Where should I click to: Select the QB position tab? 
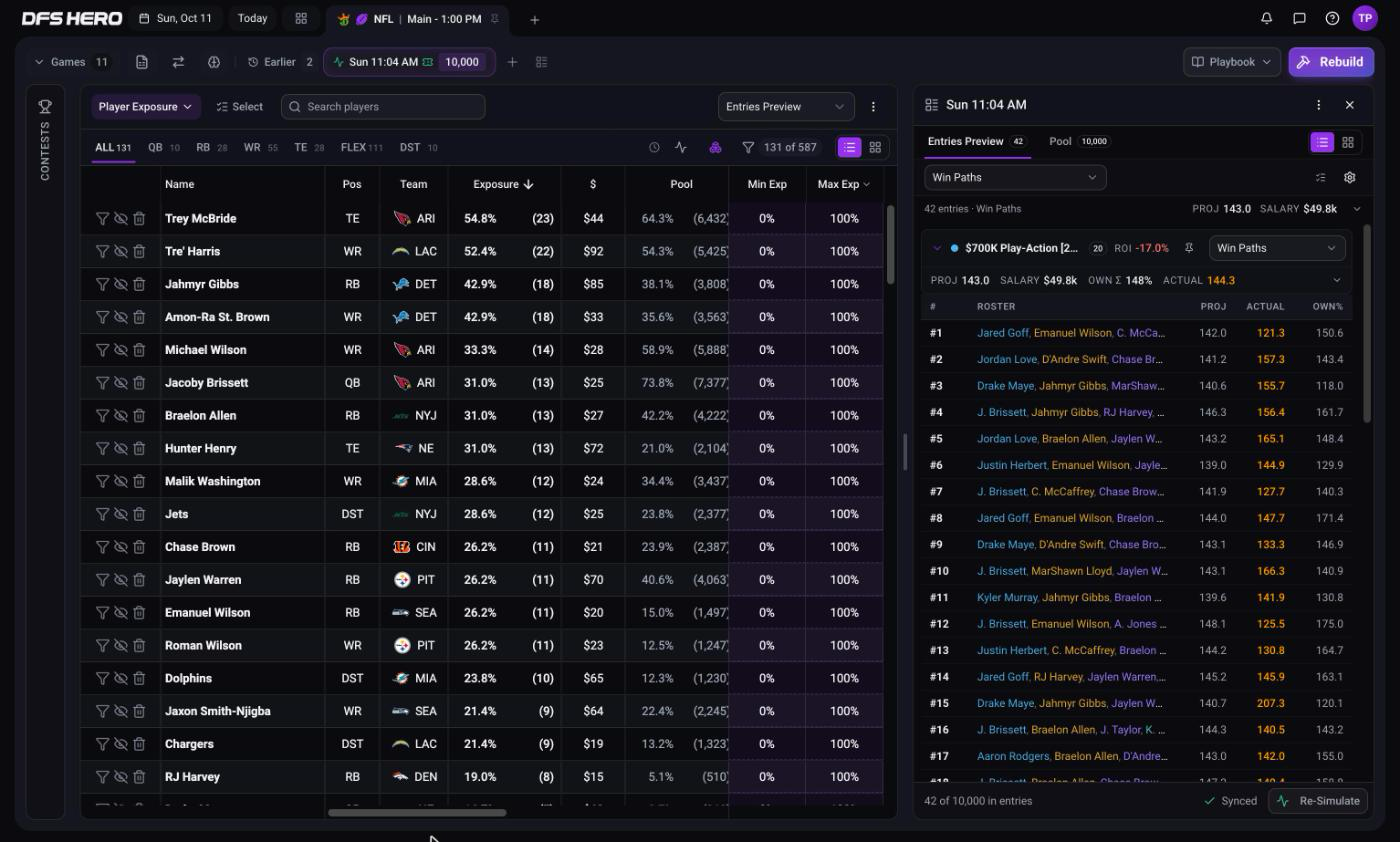[164, 147]
